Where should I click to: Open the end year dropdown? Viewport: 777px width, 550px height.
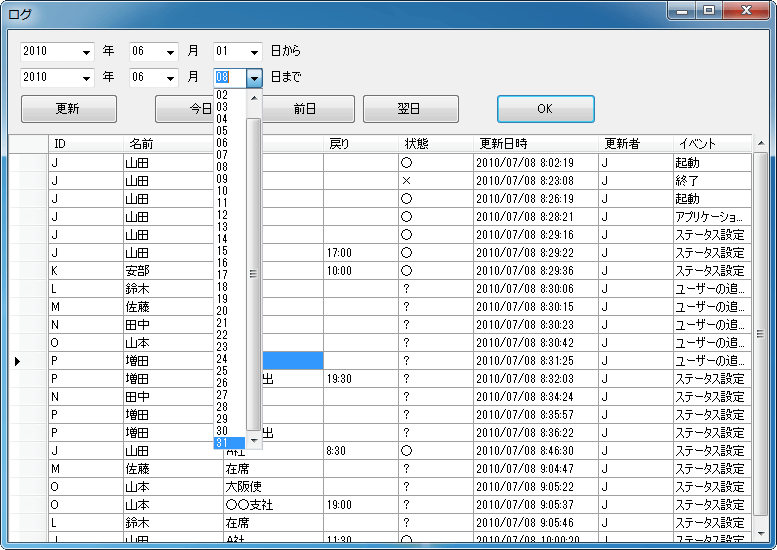[87, 78]
